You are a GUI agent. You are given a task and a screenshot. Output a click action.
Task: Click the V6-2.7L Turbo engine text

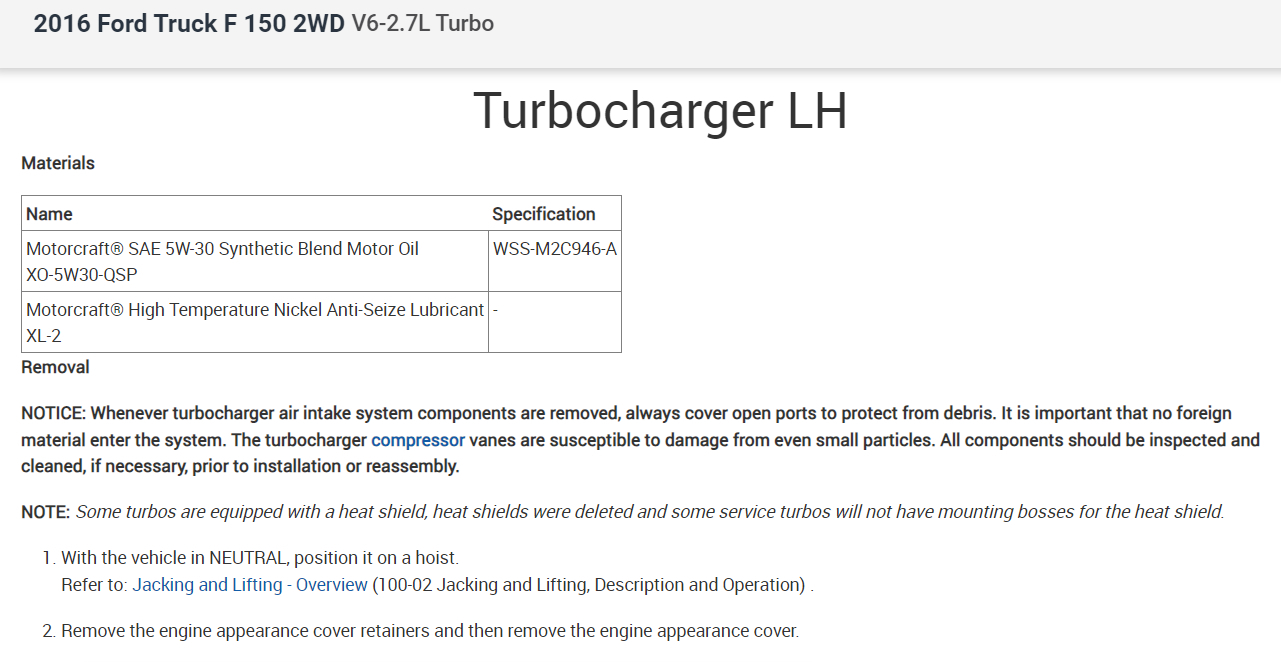(x=422, y=24)
